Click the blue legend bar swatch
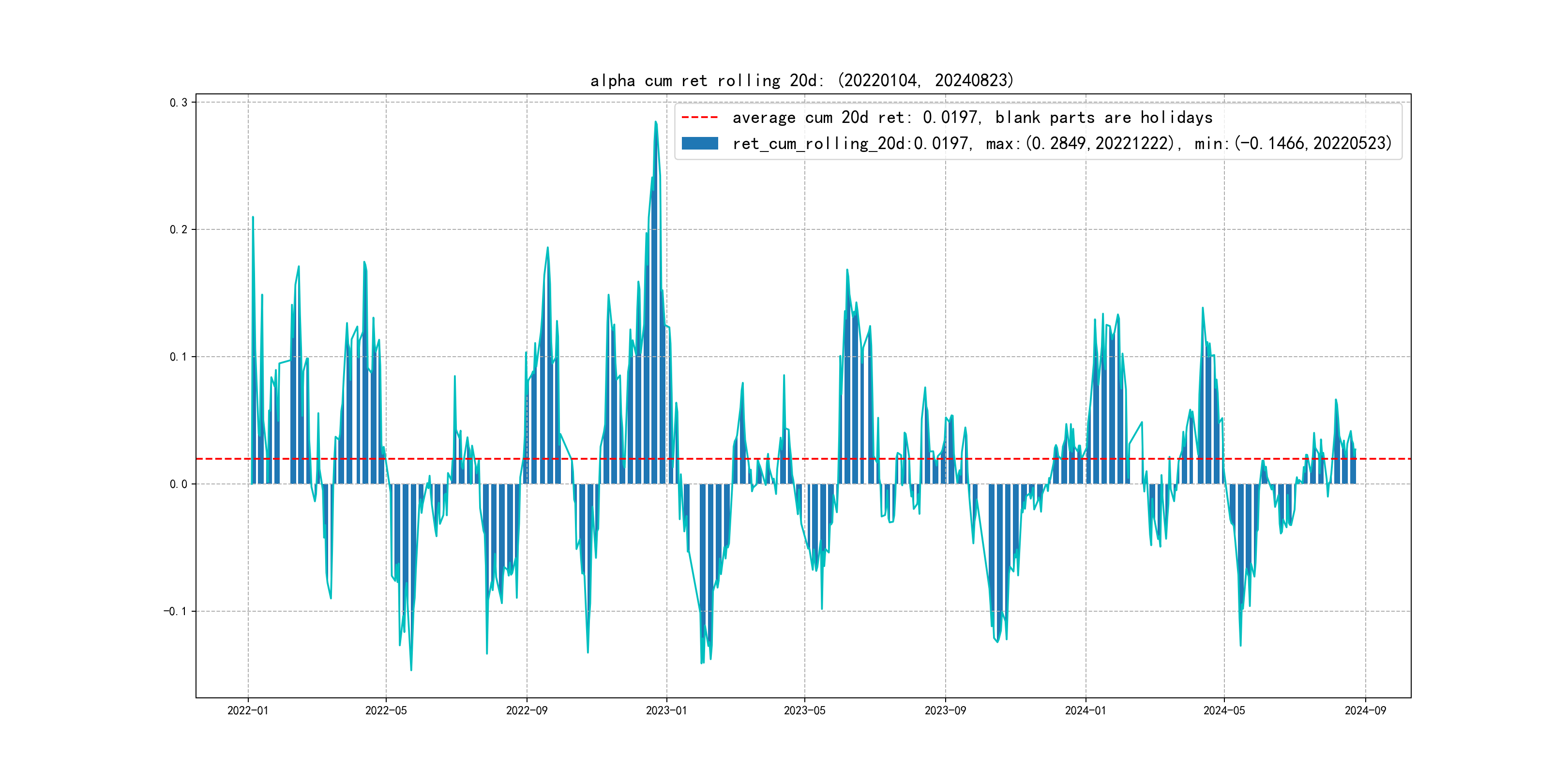 (x=699, y=144)
